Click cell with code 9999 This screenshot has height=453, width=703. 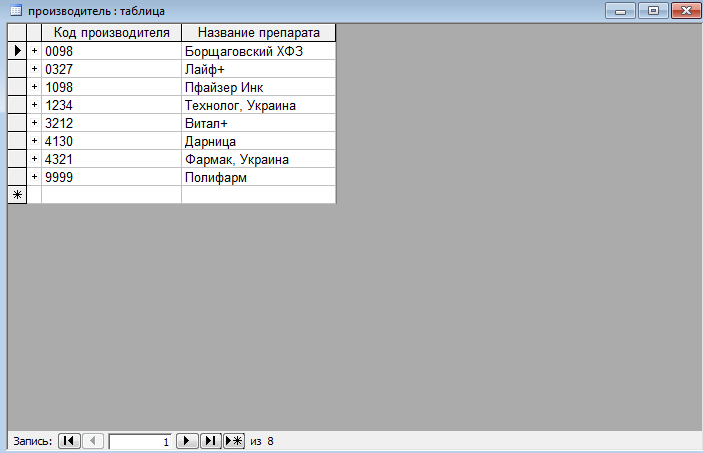click(112, 176)
